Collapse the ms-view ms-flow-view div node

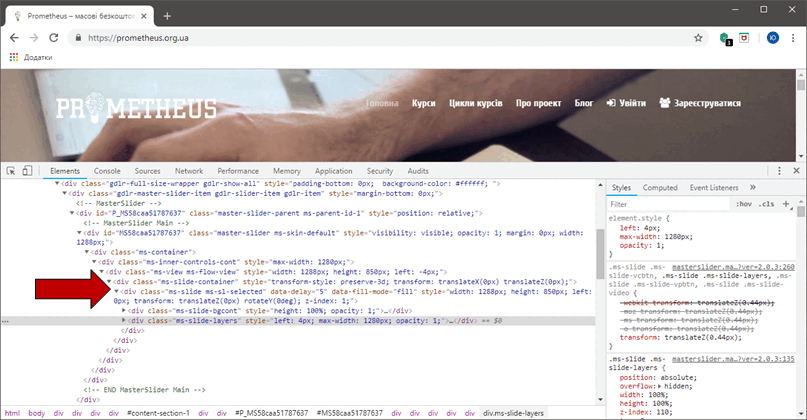[x=102, y=272]
